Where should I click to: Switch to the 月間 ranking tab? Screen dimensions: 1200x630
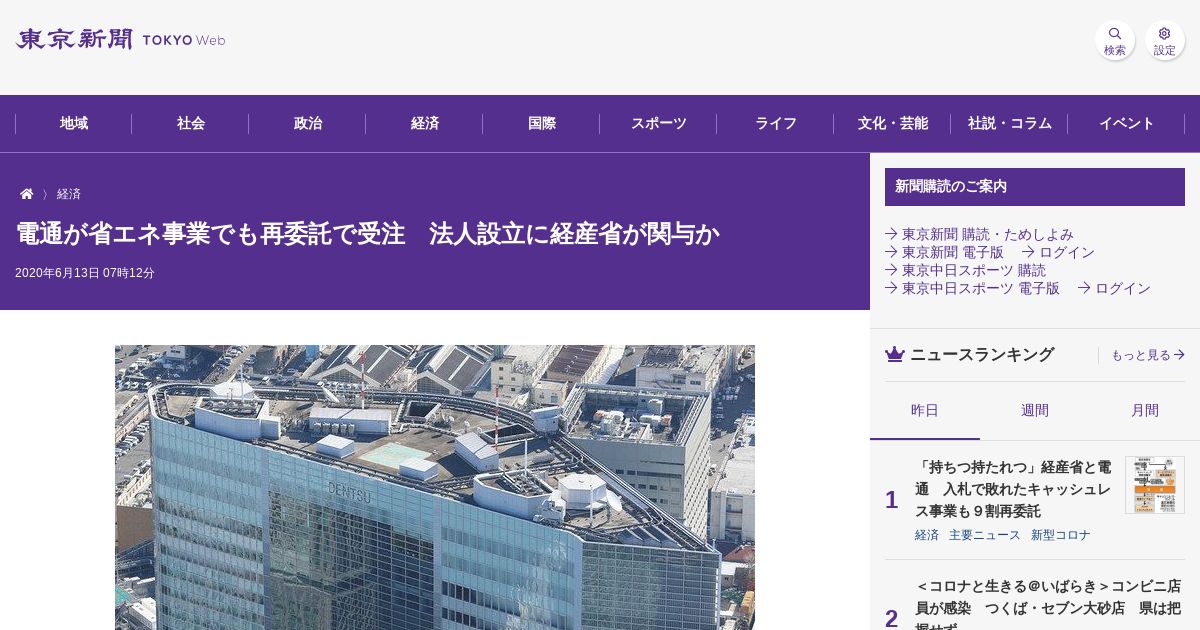(x=1145, y=410)
